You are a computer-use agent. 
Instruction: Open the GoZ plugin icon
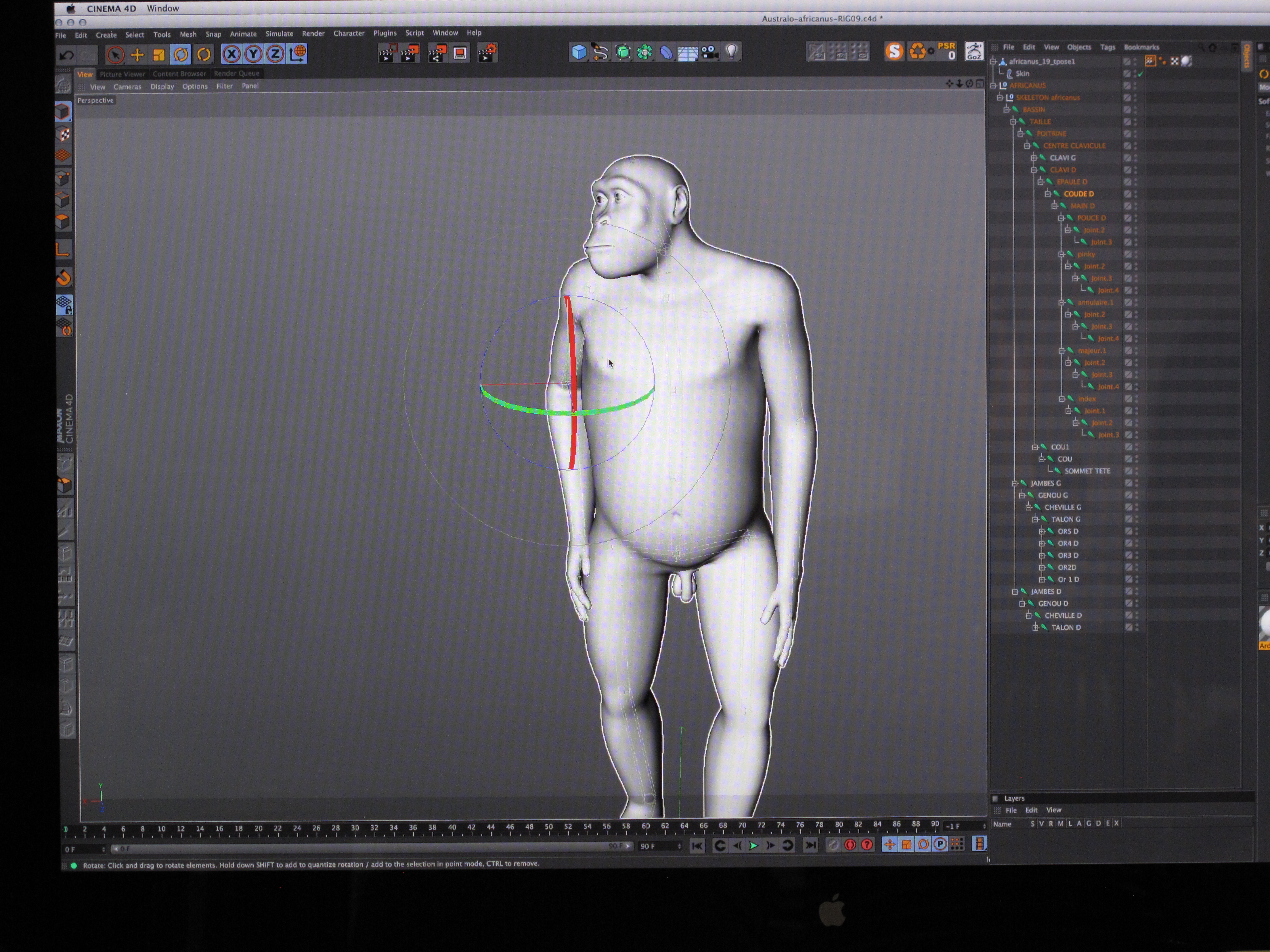click(x=974, y=52)
